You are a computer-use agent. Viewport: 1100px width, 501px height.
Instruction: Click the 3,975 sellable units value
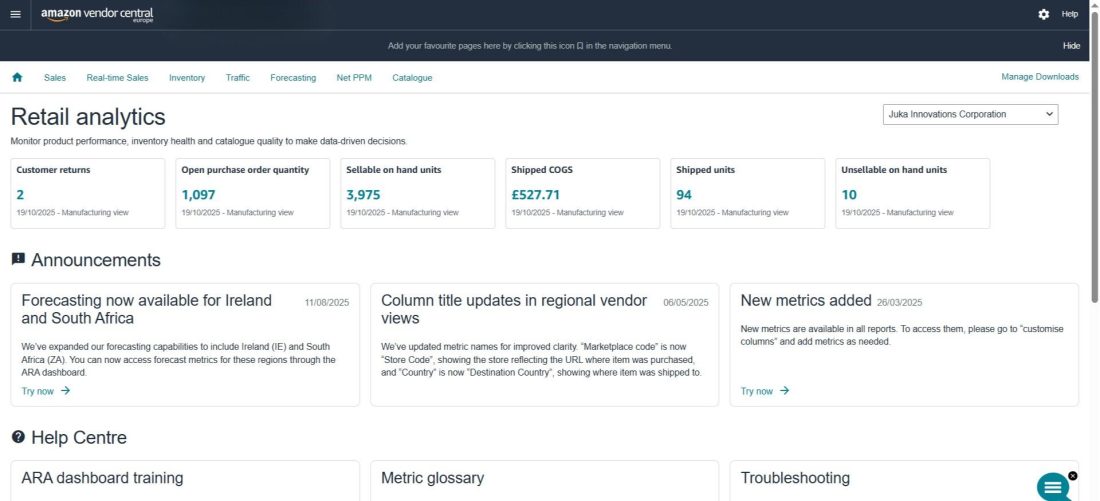[x=363, y=195]
